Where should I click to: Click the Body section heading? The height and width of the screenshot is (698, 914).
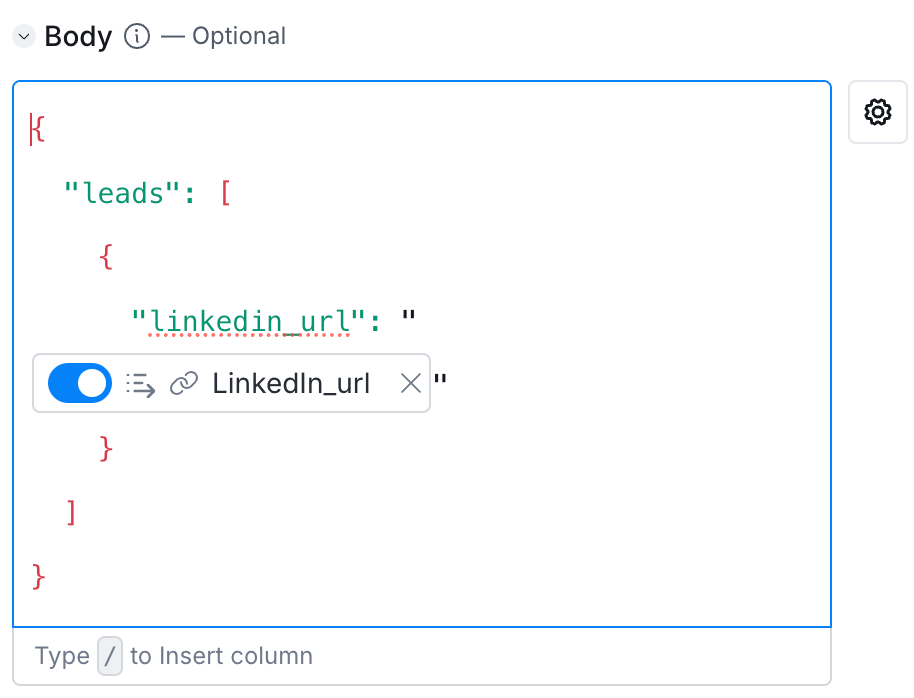(78, 37)
